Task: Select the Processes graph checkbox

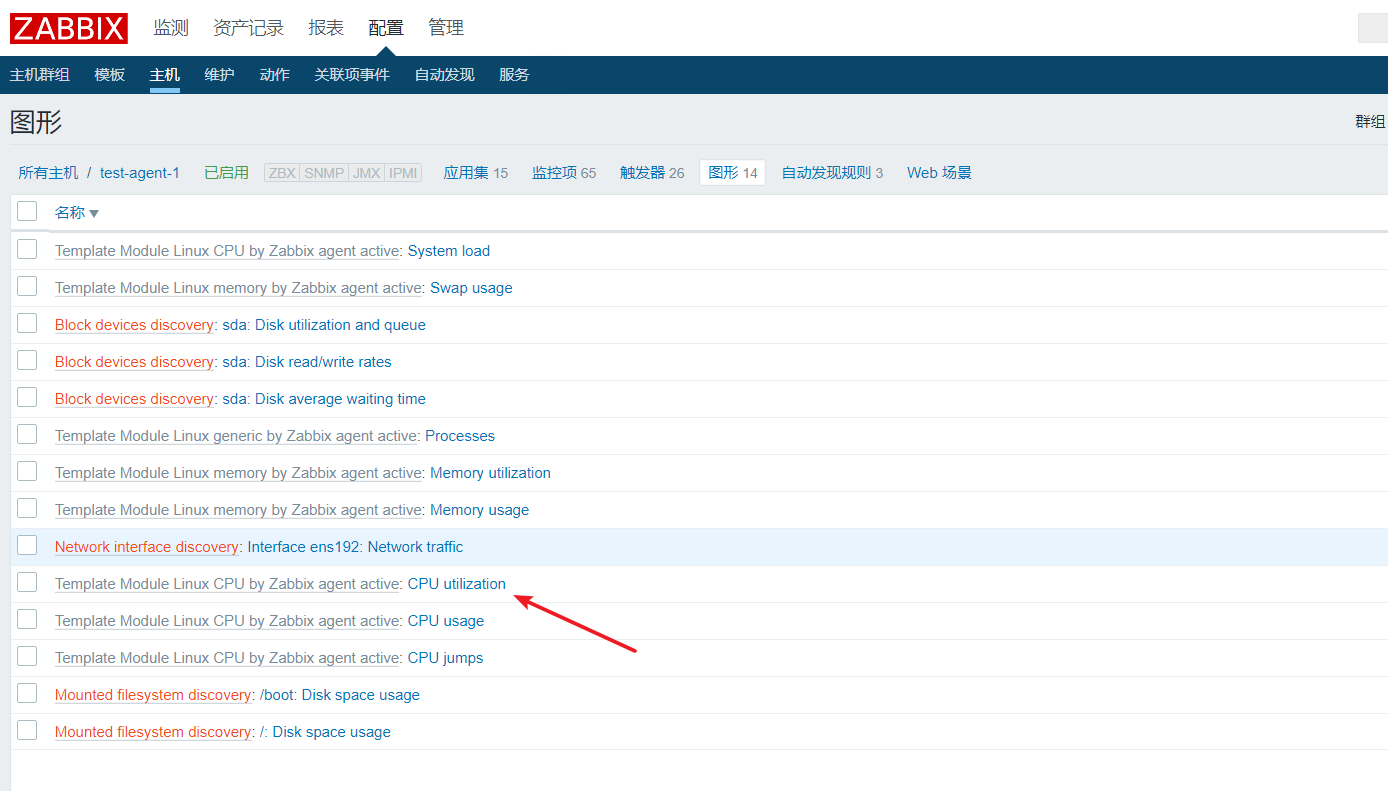Action: pos(27,434)
